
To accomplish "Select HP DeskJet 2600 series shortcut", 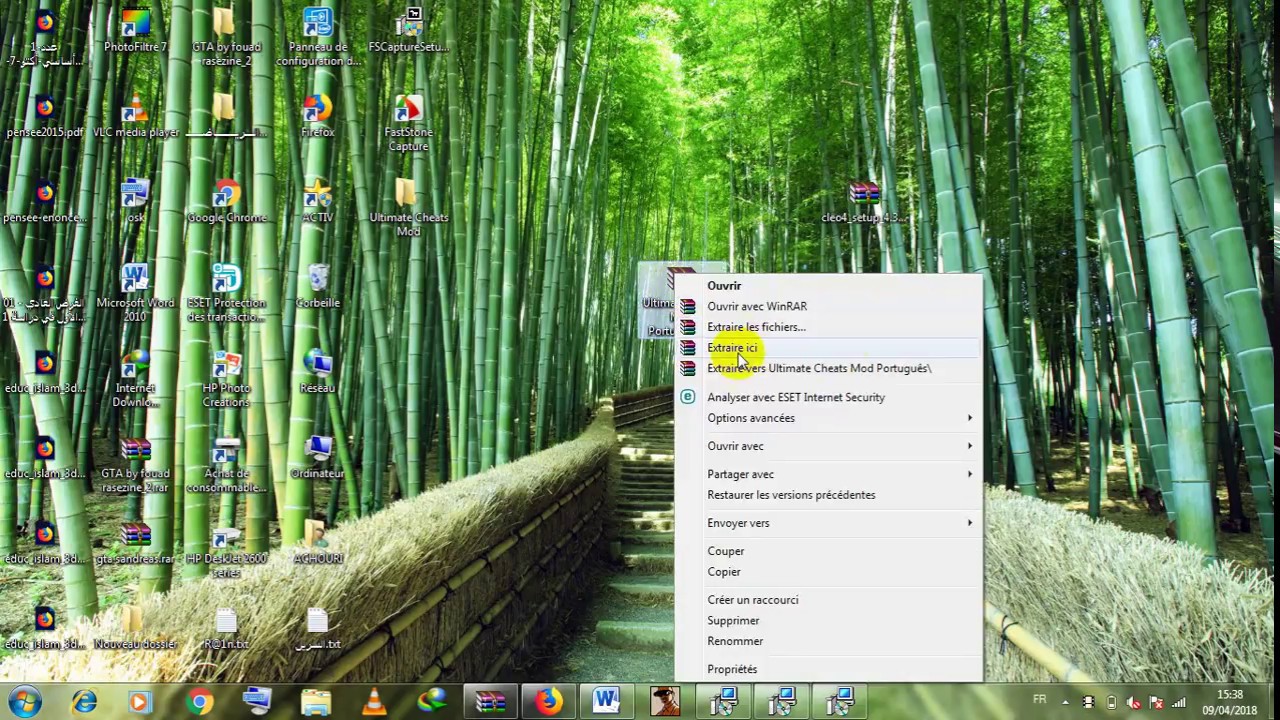I will [x=227, y=550].
